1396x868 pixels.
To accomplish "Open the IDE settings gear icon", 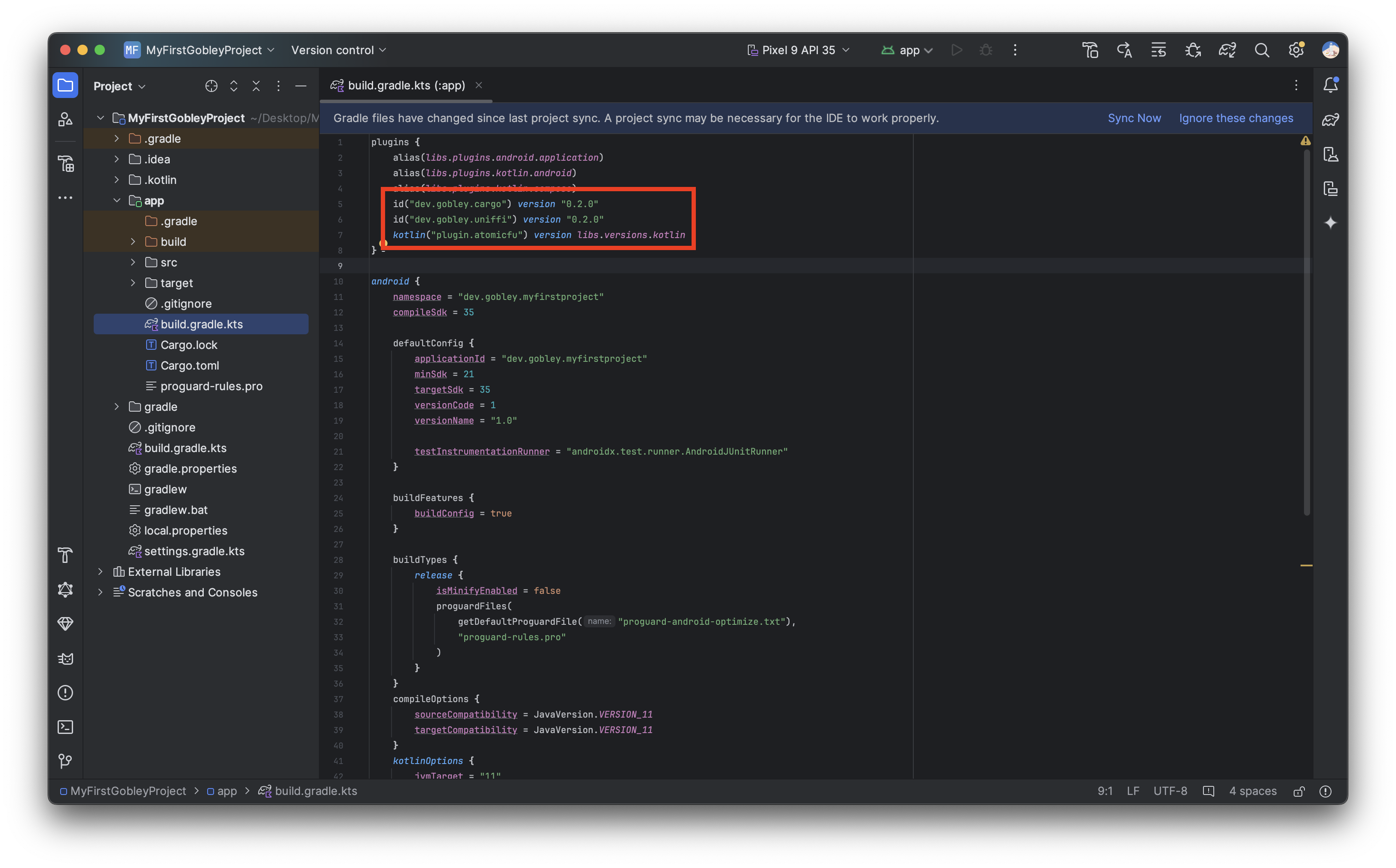I will (1296, 51).
